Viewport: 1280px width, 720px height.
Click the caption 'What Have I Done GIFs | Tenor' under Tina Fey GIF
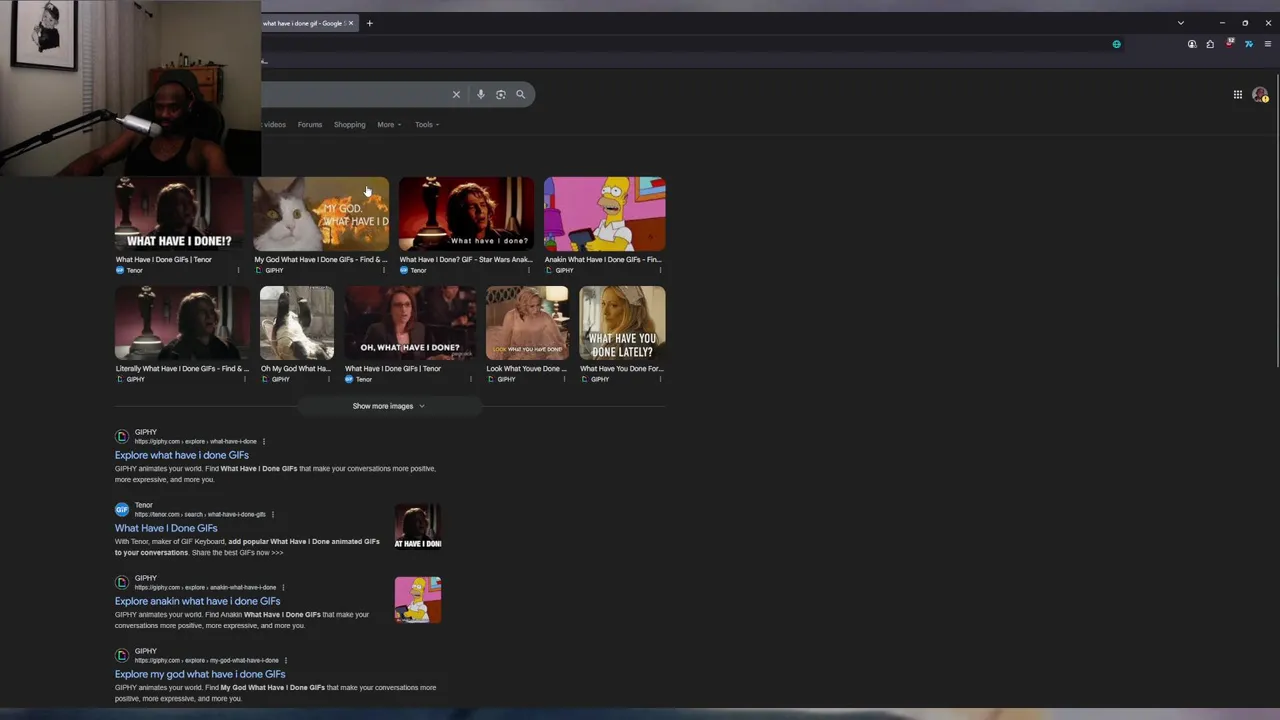point(393,368)
